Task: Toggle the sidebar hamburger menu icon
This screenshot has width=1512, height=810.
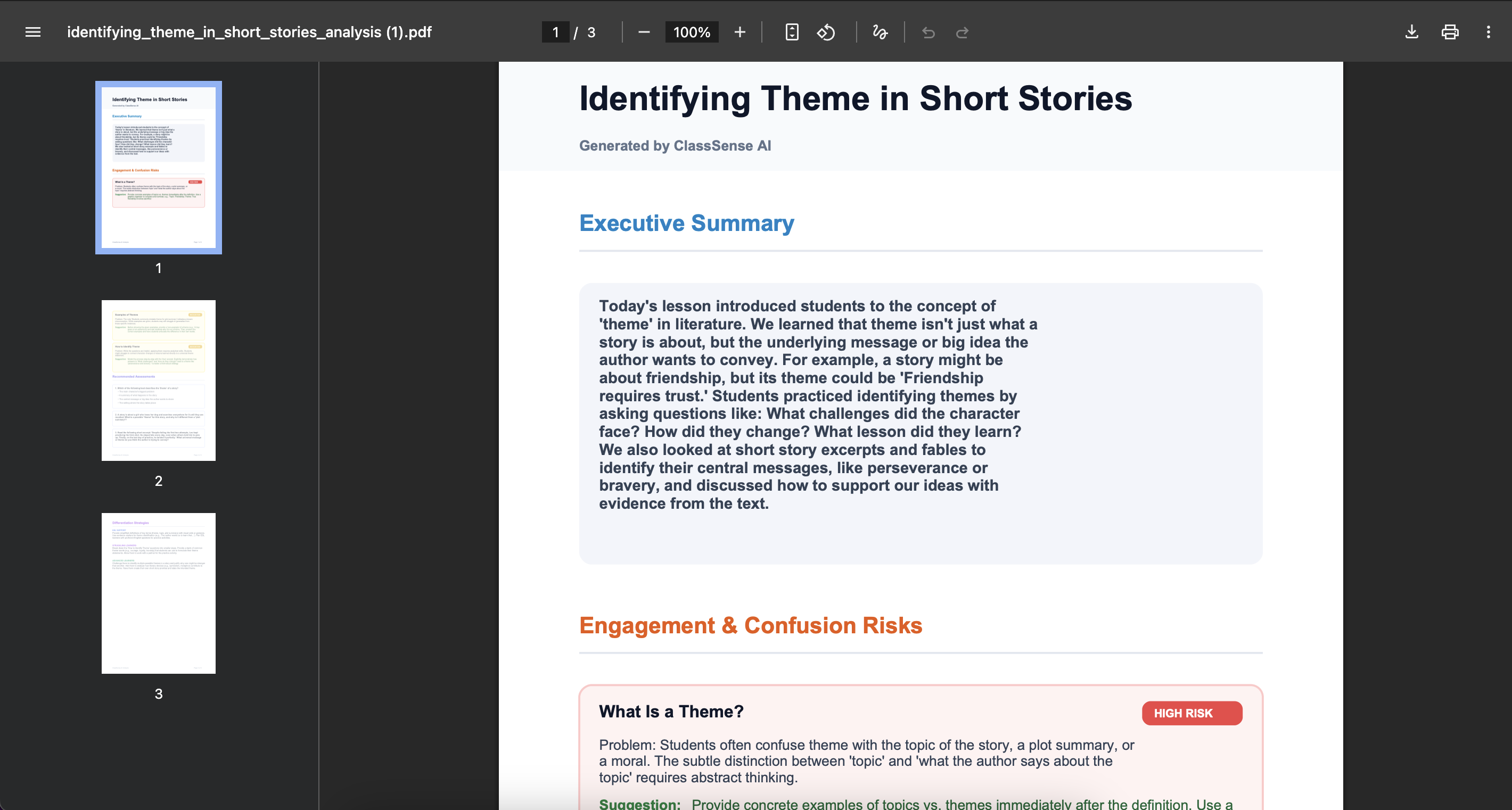Action: click(x=33, y=32)
